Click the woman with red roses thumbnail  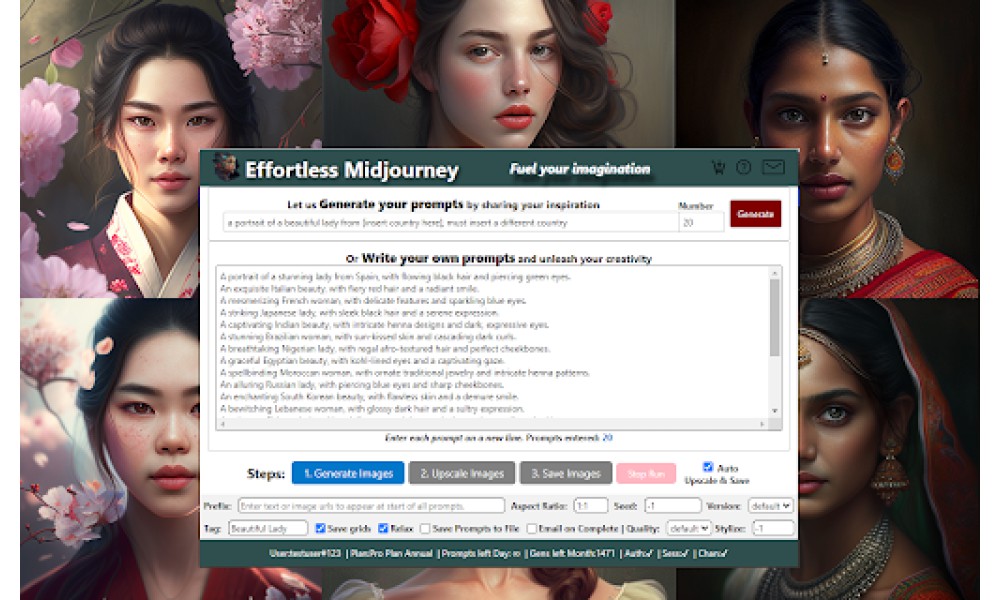pos(498,73)
